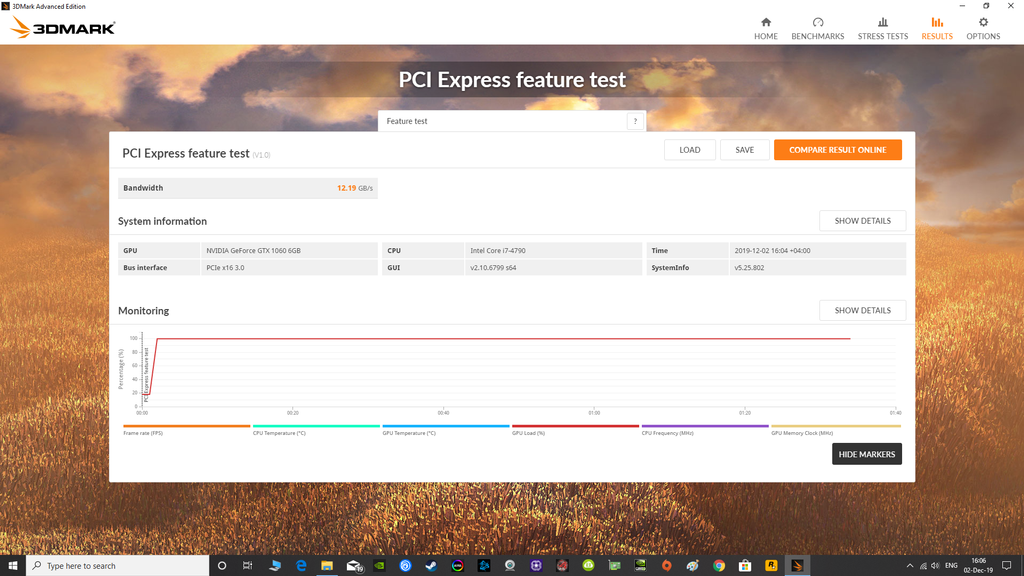Viewport: 1024px width, 576px height.
Task: Click the Monitoring section heading
Action: pyautogui.click(x=144, y=311)
